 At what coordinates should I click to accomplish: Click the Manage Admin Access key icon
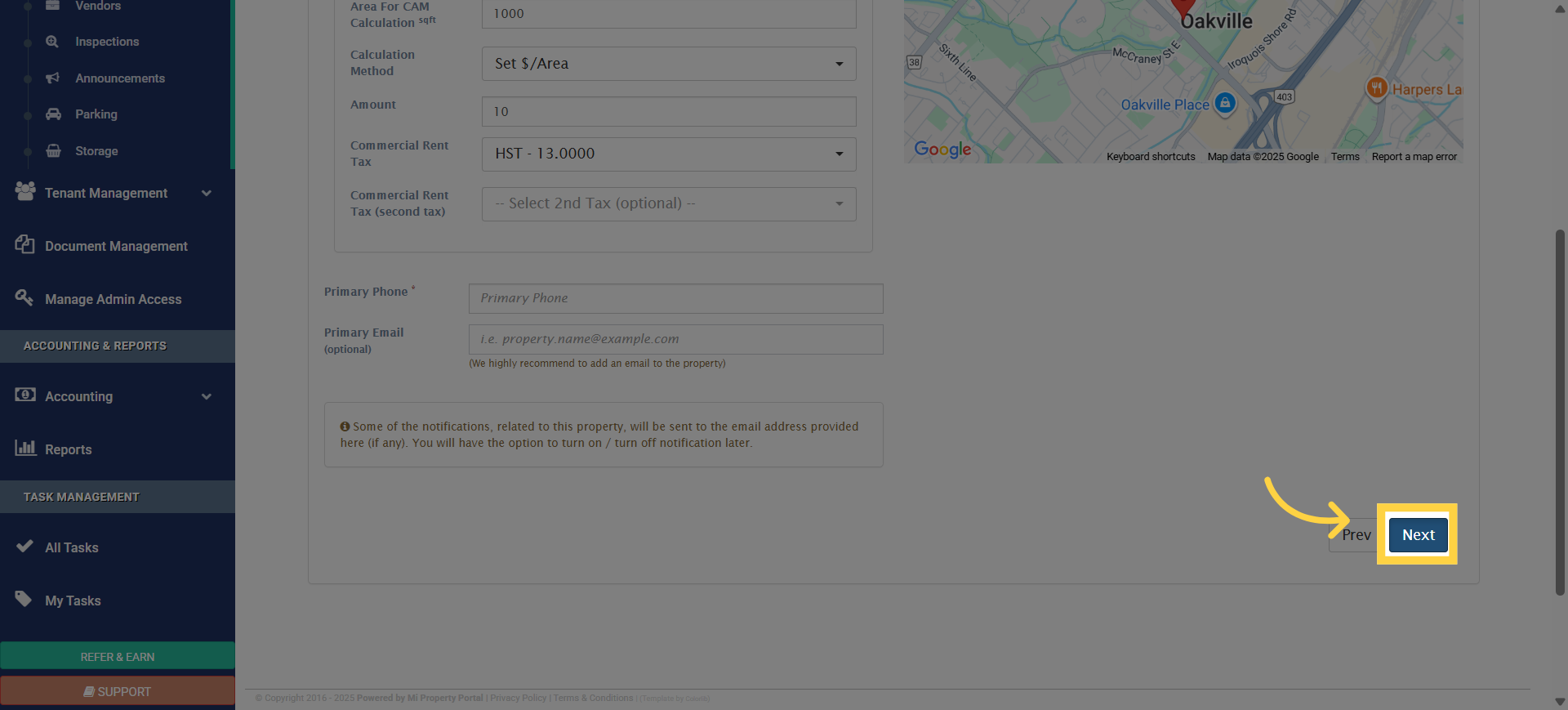tap(24, 297)
